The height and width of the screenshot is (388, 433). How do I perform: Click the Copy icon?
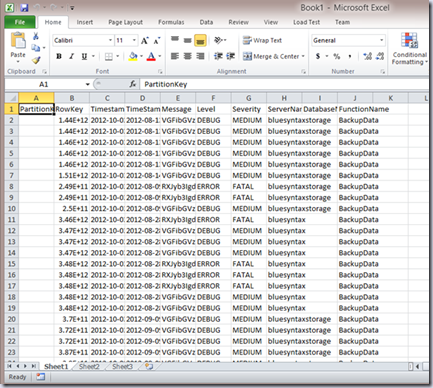pos(36,48)
